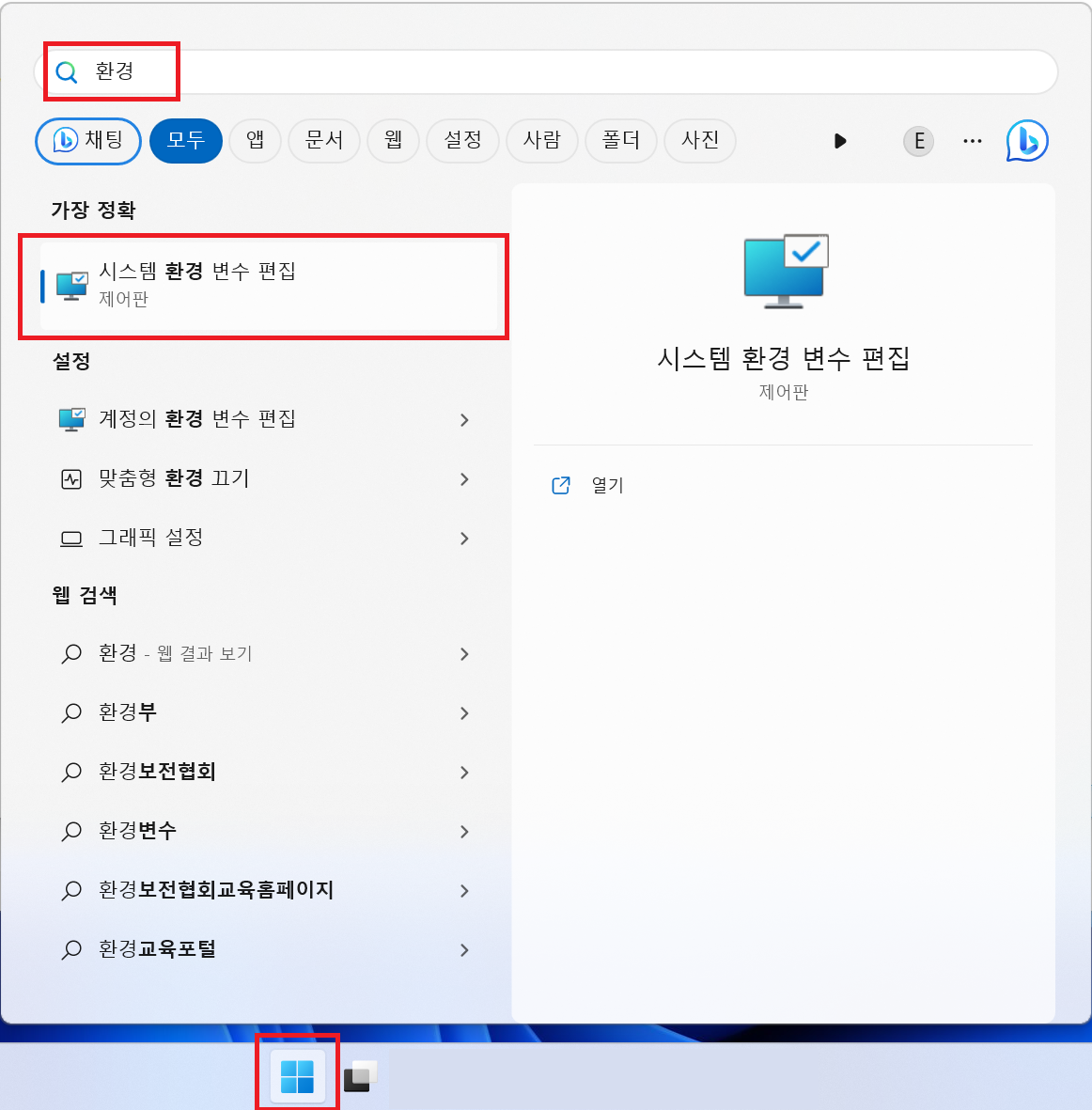Select the 채팅 filter chip
The width and height of the screenshot is (1092, 1110).
[x=88, y=141]
